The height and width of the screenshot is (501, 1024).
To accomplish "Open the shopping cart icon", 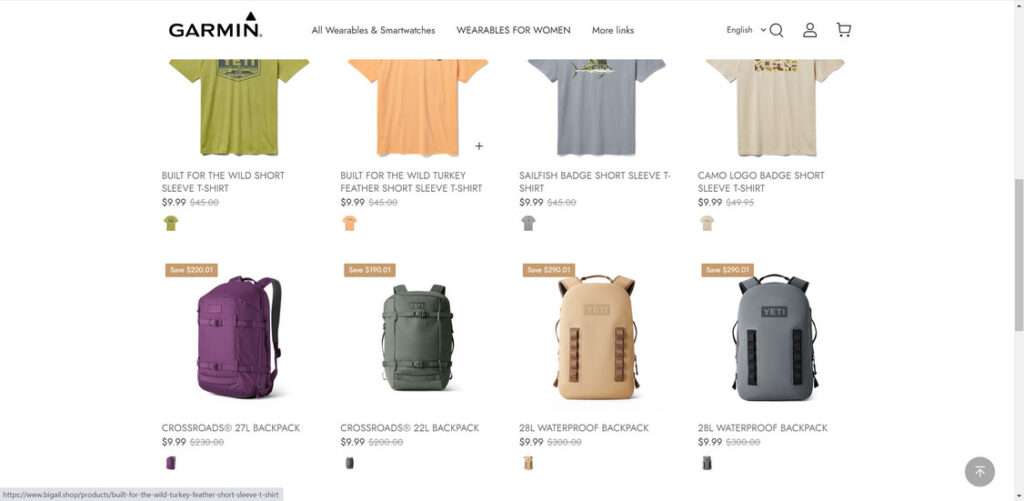I will point(844,30).
